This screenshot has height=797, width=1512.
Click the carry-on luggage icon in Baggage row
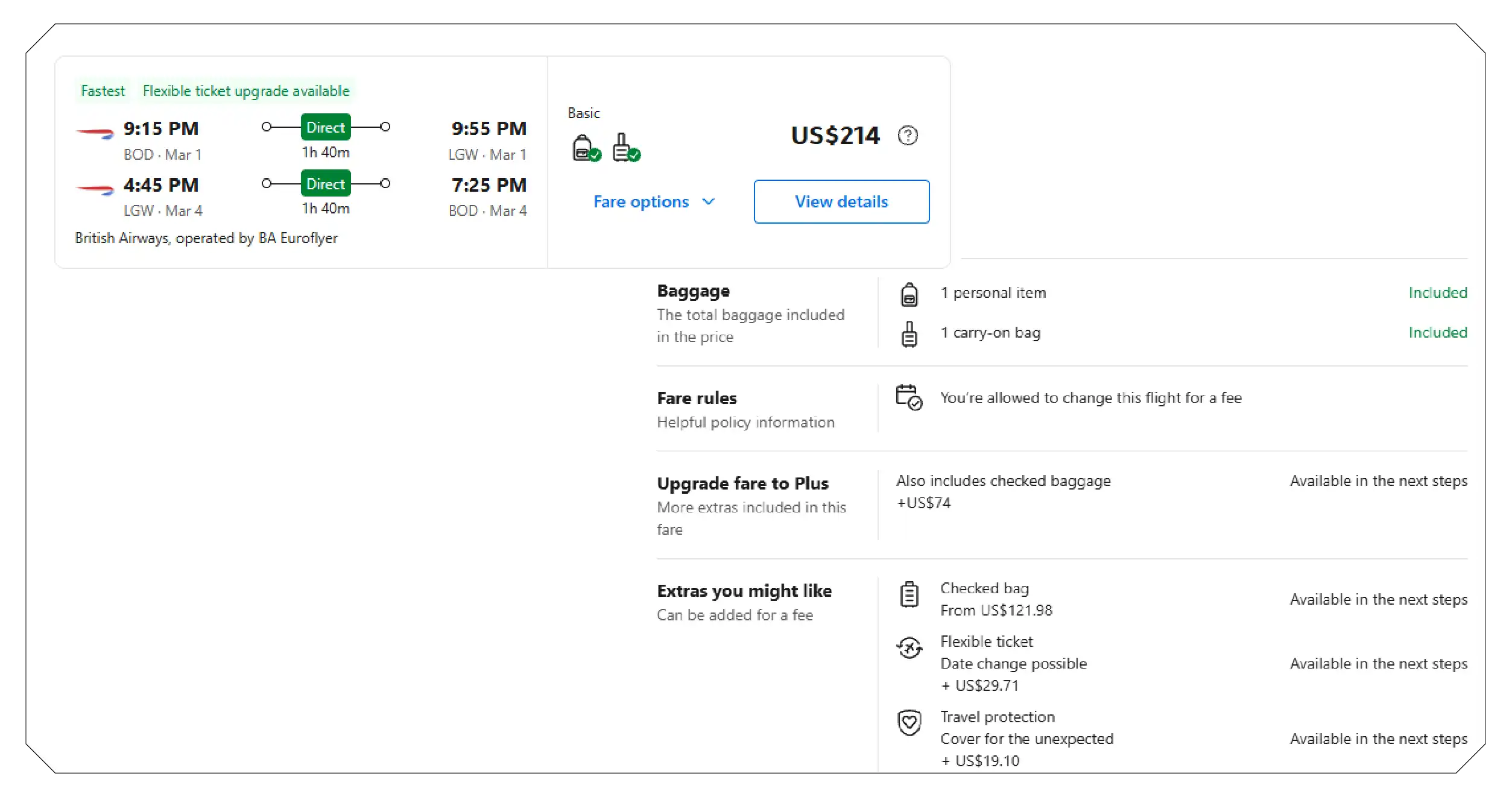(909, 333)
